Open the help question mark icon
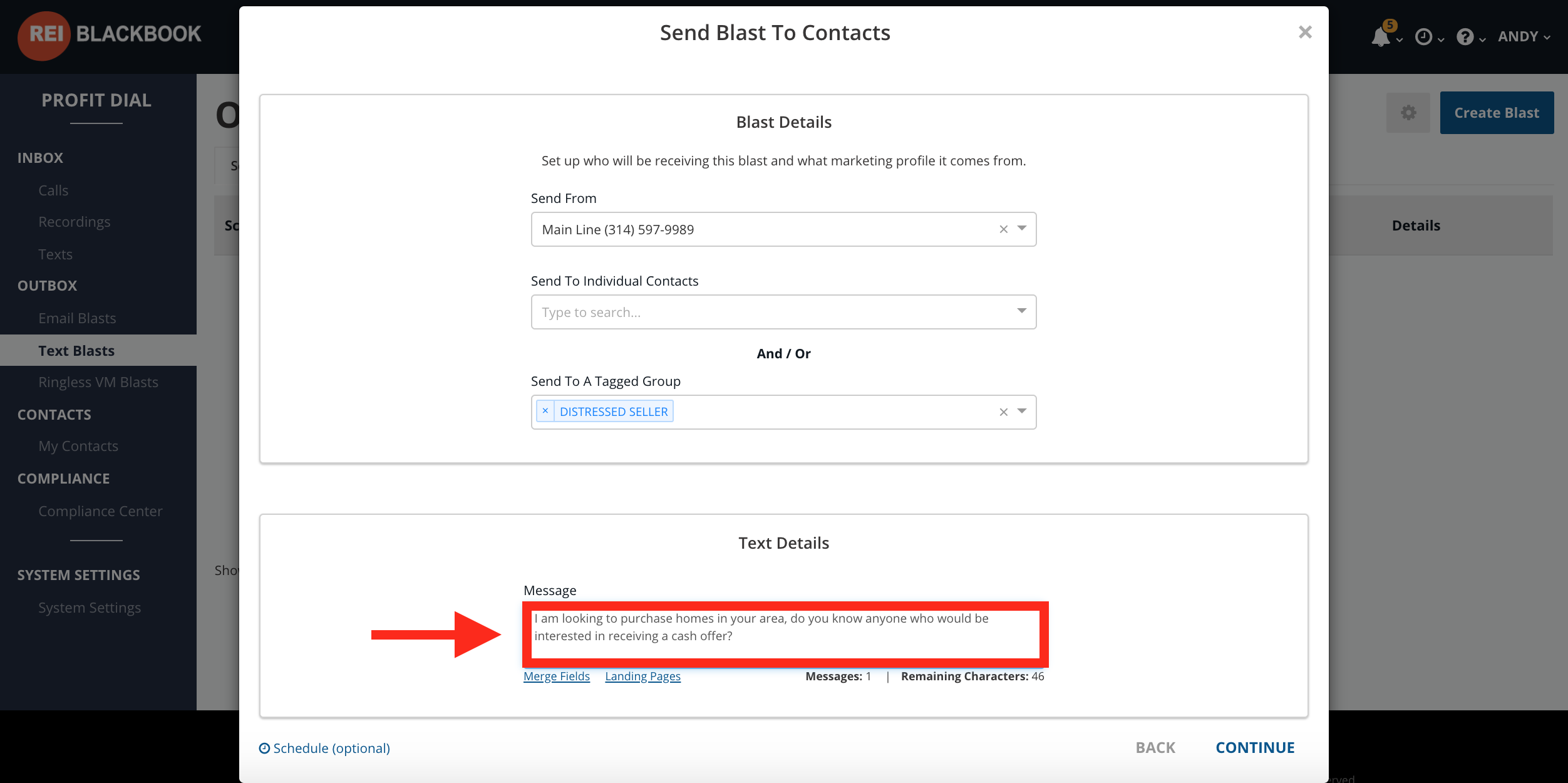This screenshot has width=1568, height=783. (x=1465, y=37)
